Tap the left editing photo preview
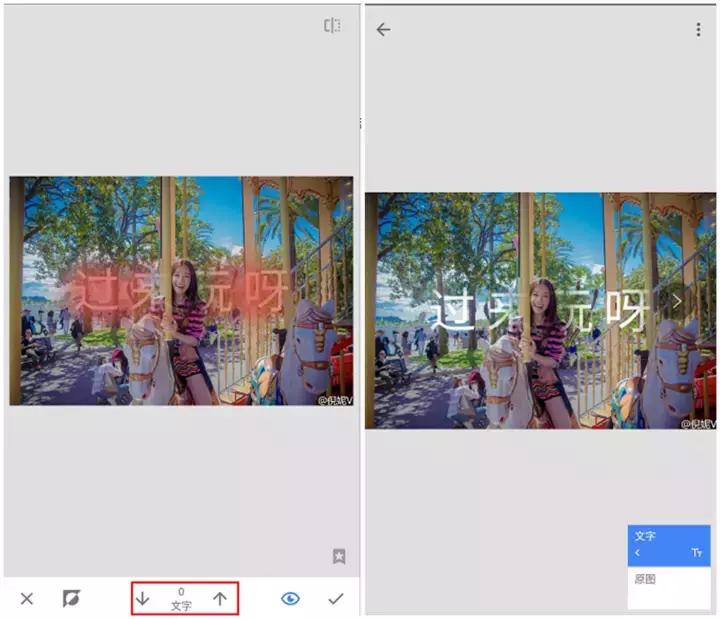 pyautogui.click(x=181, y=291)
